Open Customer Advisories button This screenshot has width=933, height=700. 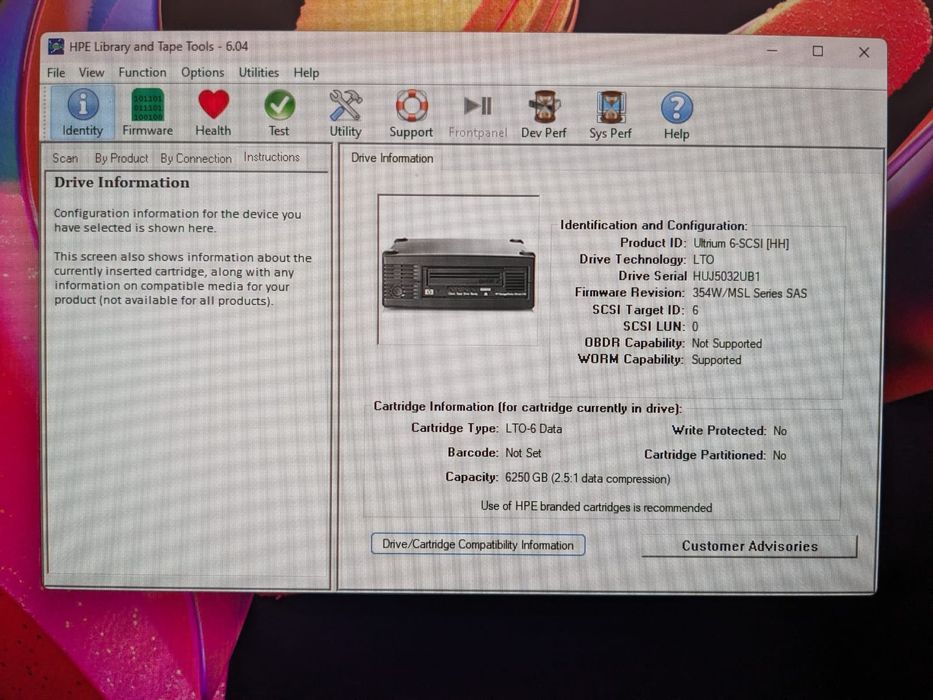click(750, 546)
